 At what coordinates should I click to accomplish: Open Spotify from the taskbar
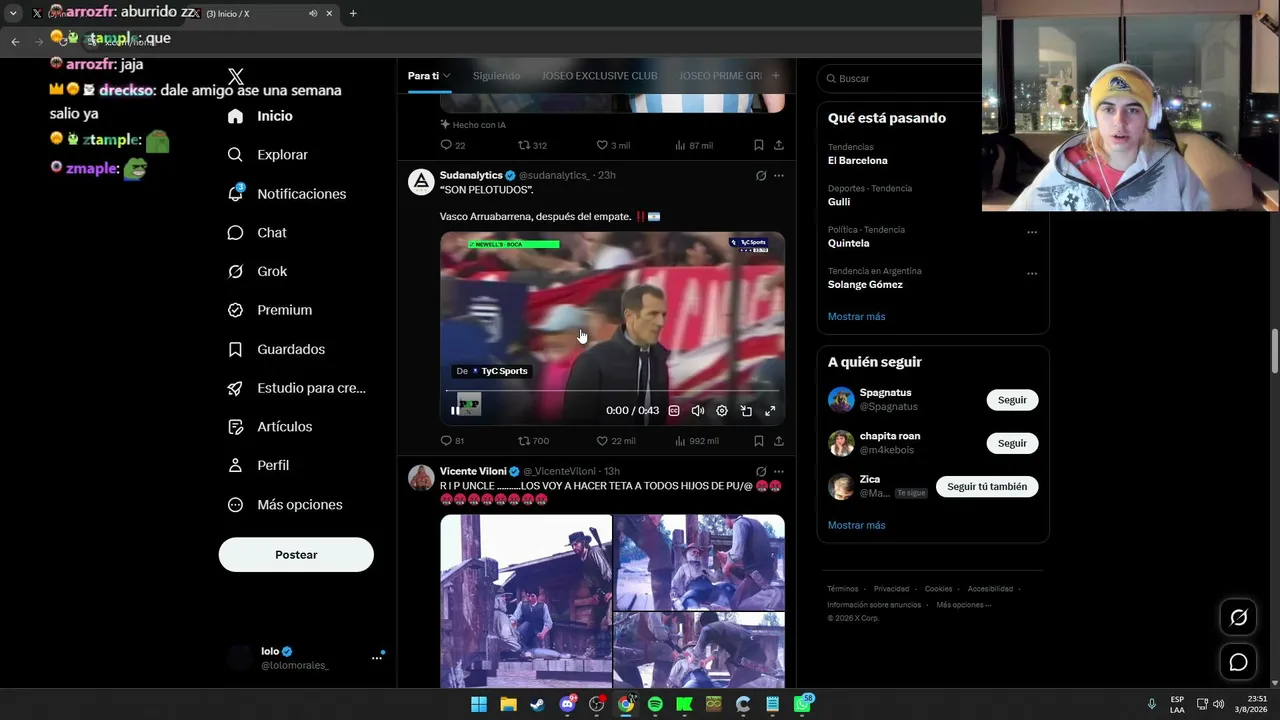pyautogui.click(x=655, y=704)
